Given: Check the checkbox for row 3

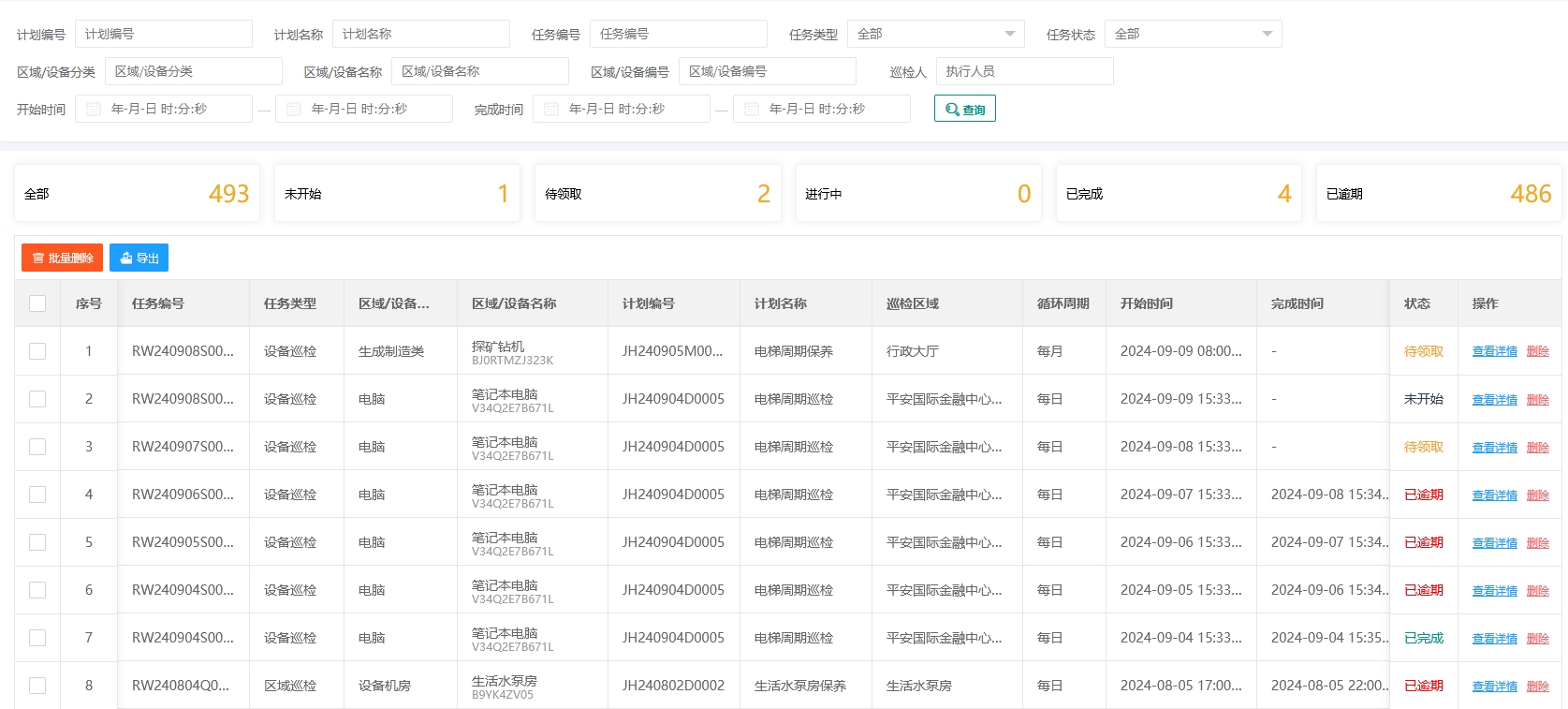Looking at the screenshot, I should (37, 447).
